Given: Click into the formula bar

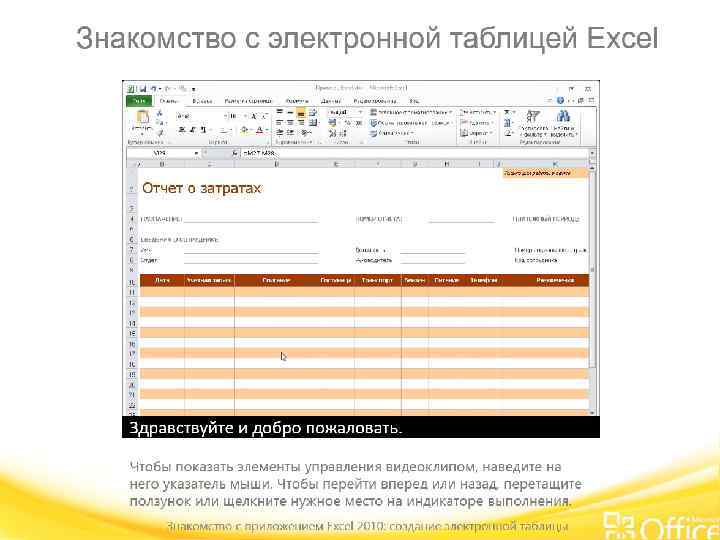Looking at the screenshot, I should coord(414,152).
